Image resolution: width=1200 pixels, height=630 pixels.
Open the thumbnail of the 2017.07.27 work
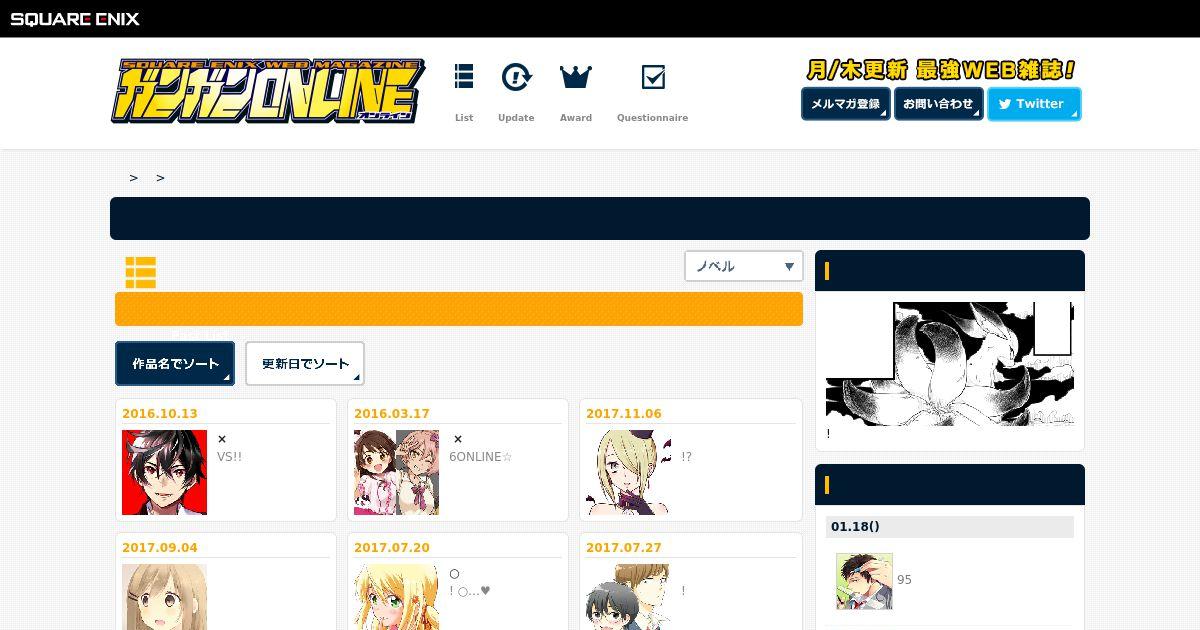(628, 597)
